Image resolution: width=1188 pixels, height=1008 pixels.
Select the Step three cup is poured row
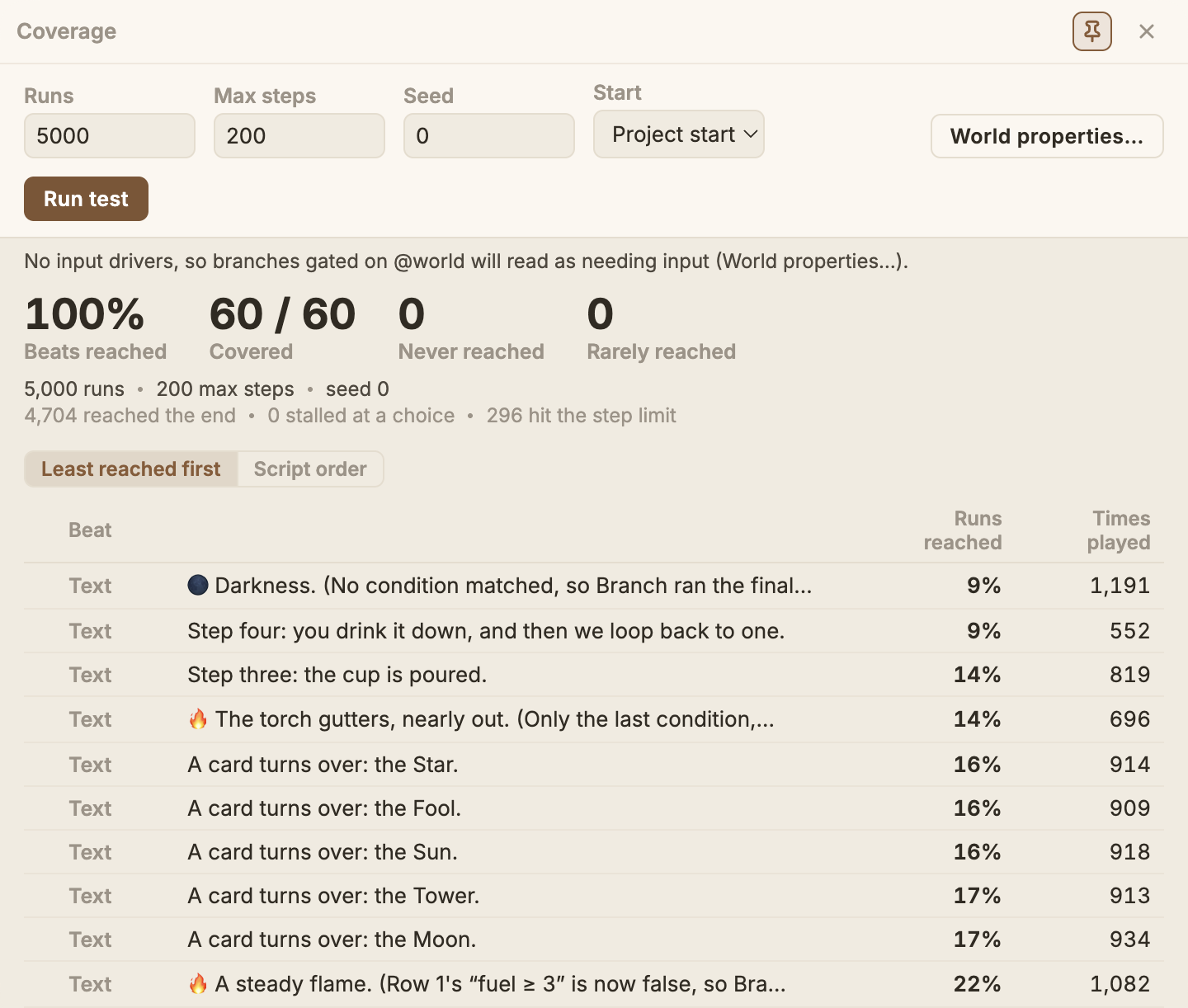pyautogui.click(x=594, y=675)
